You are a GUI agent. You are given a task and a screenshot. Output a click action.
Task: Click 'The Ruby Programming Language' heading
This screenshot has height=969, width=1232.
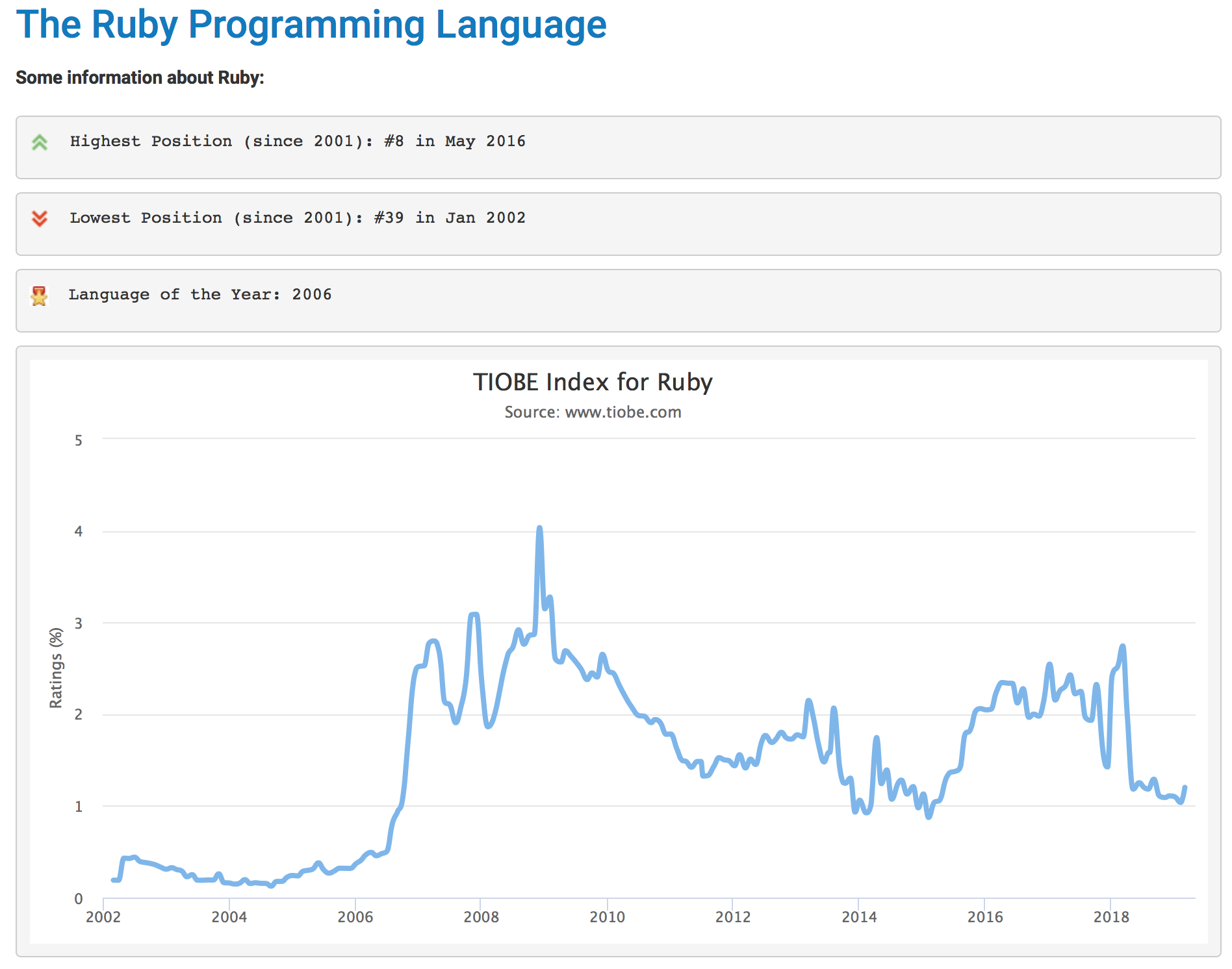coord(311,25)
